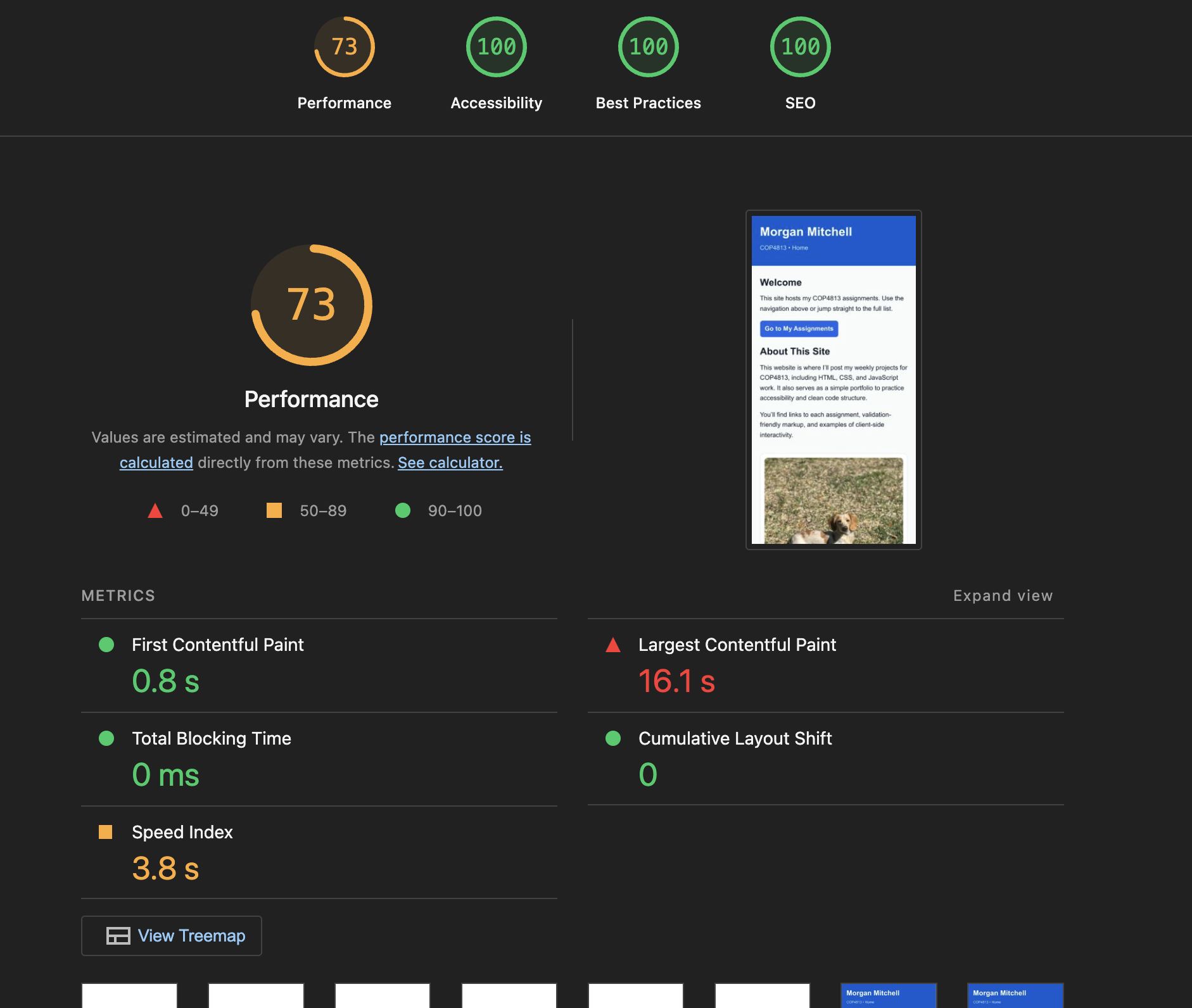Click the orange square beside Speed Index
Image resolution: width=1192 pixels, height=1008 pixels.
106,833
